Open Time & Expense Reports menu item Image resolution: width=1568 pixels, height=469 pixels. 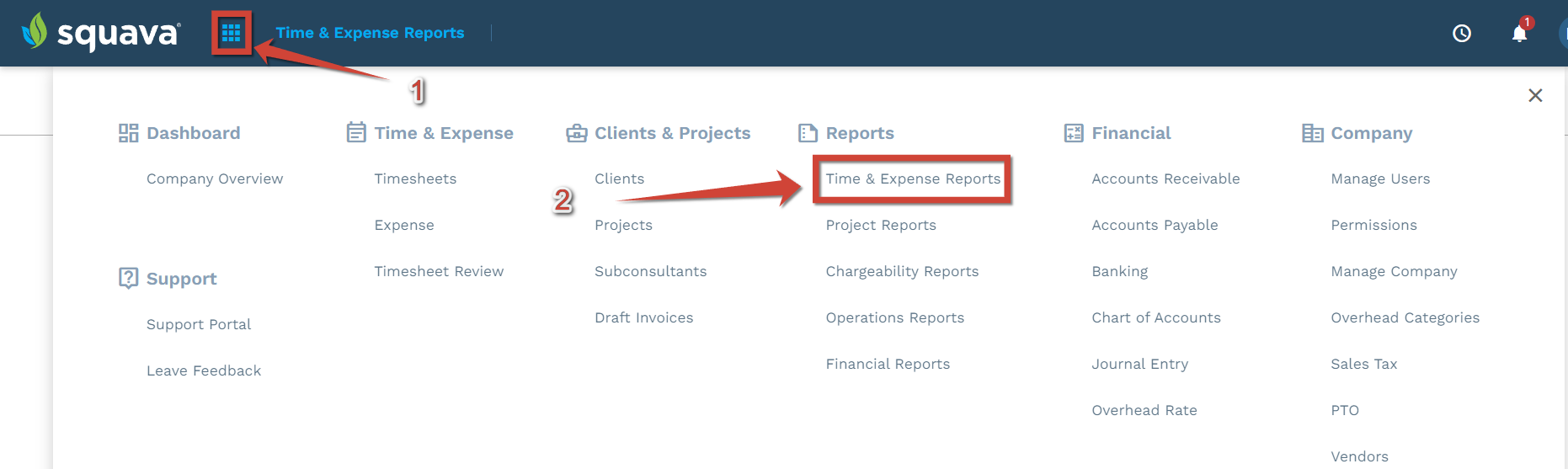click(x=913, y=179)
